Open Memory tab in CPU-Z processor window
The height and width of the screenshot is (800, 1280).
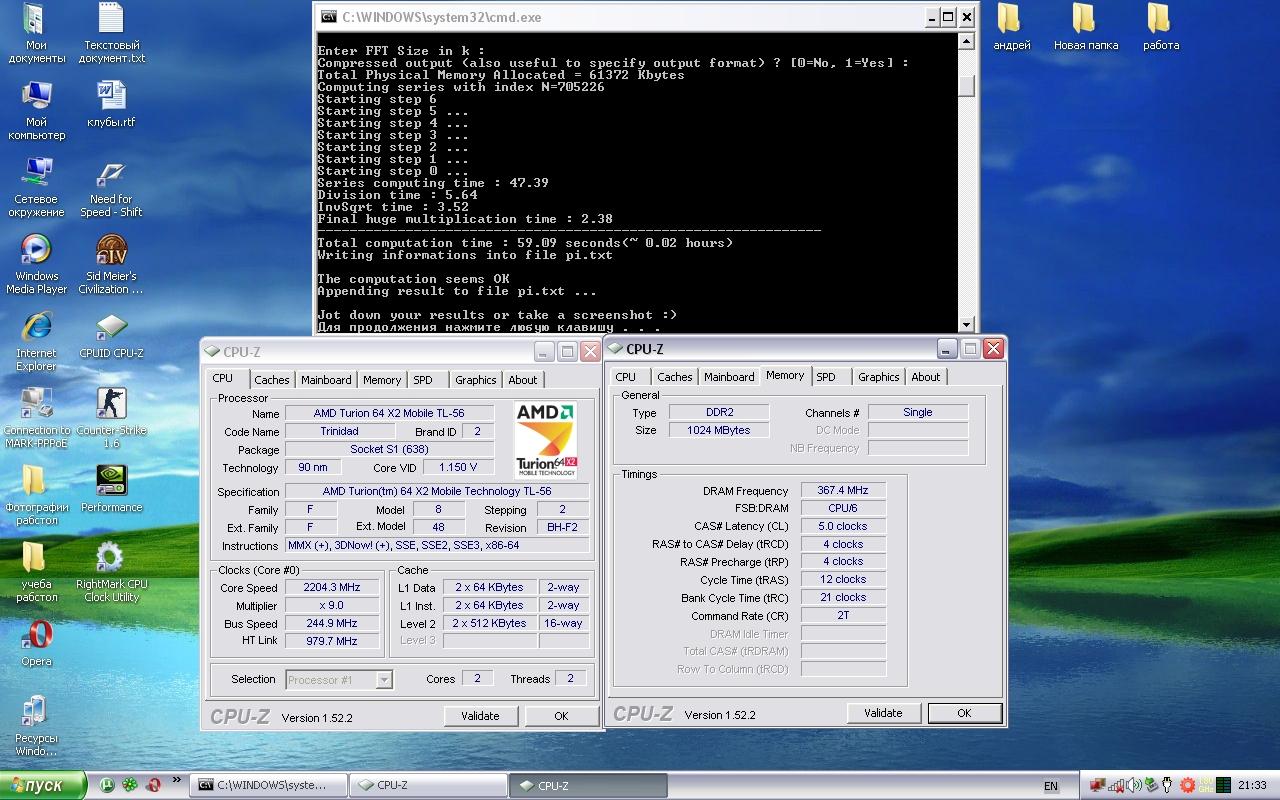[x=382, y=380]
